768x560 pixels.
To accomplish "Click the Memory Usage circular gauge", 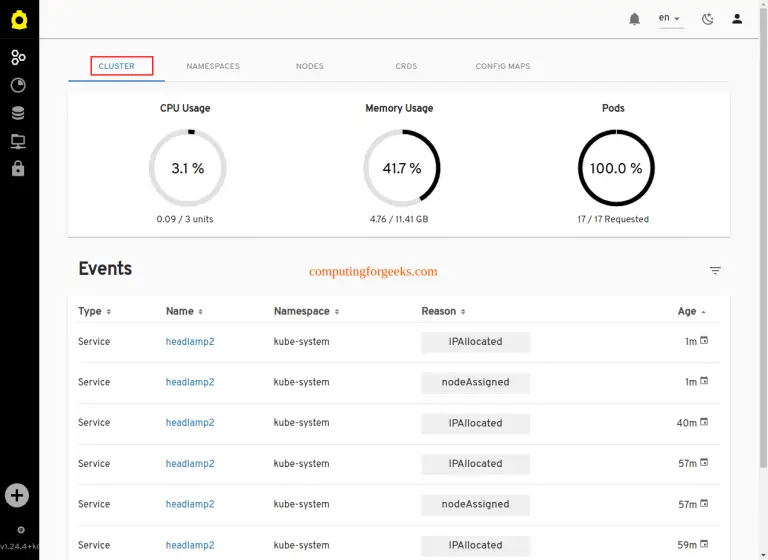I will 401,168.
